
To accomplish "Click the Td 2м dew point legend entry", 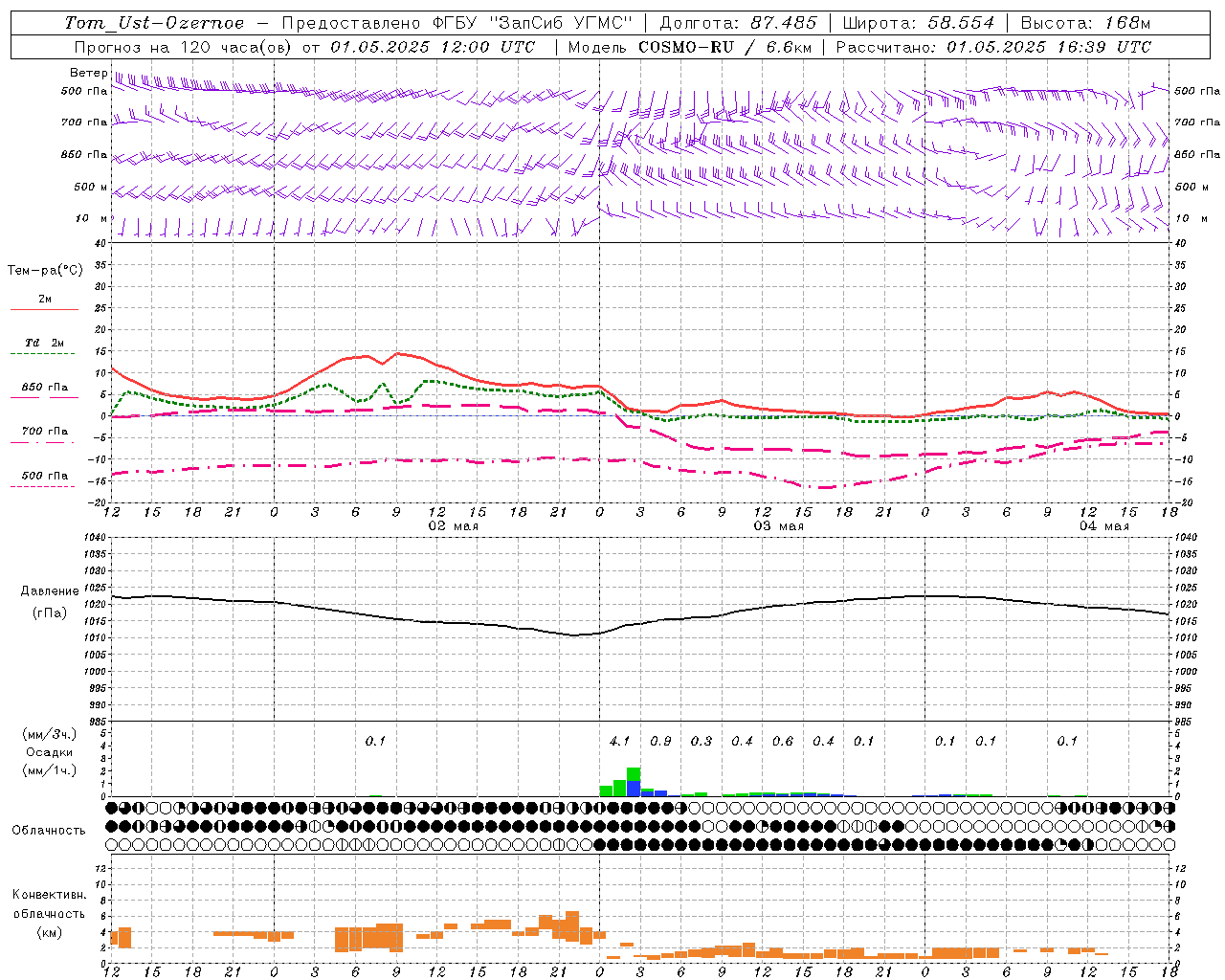I will point(45,343).
